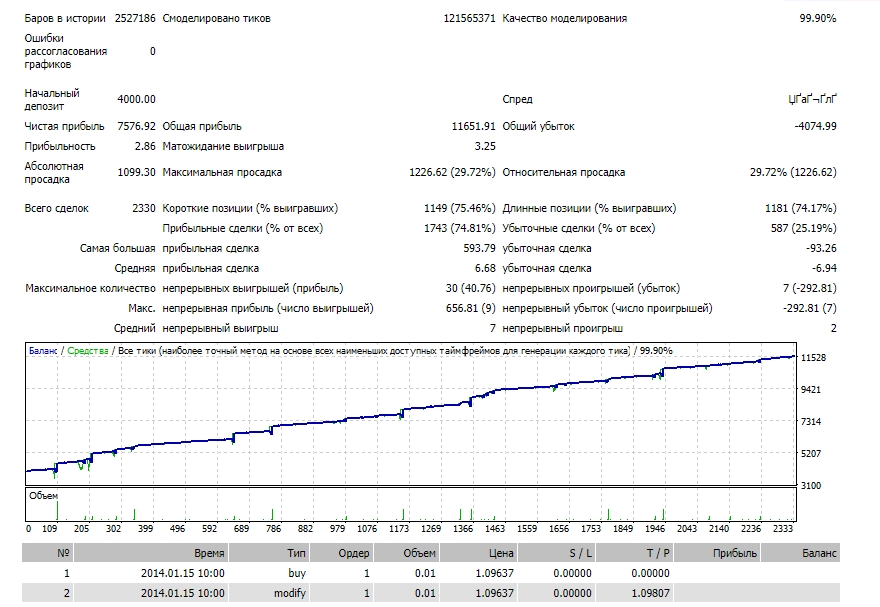Select the bars in history value 2527186

click(135, 18)
